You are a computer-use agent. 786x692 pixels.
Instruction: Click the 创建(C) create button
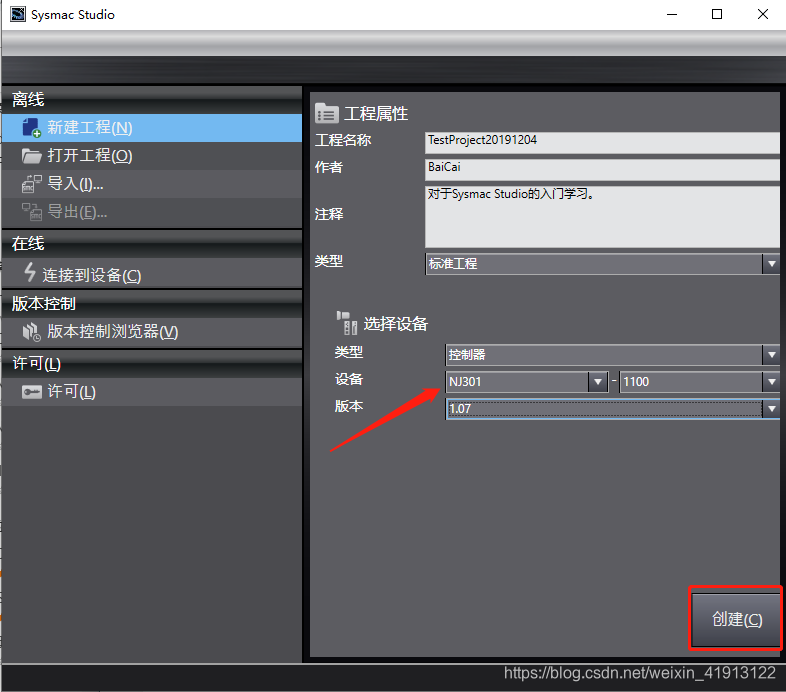coord(736,620)
